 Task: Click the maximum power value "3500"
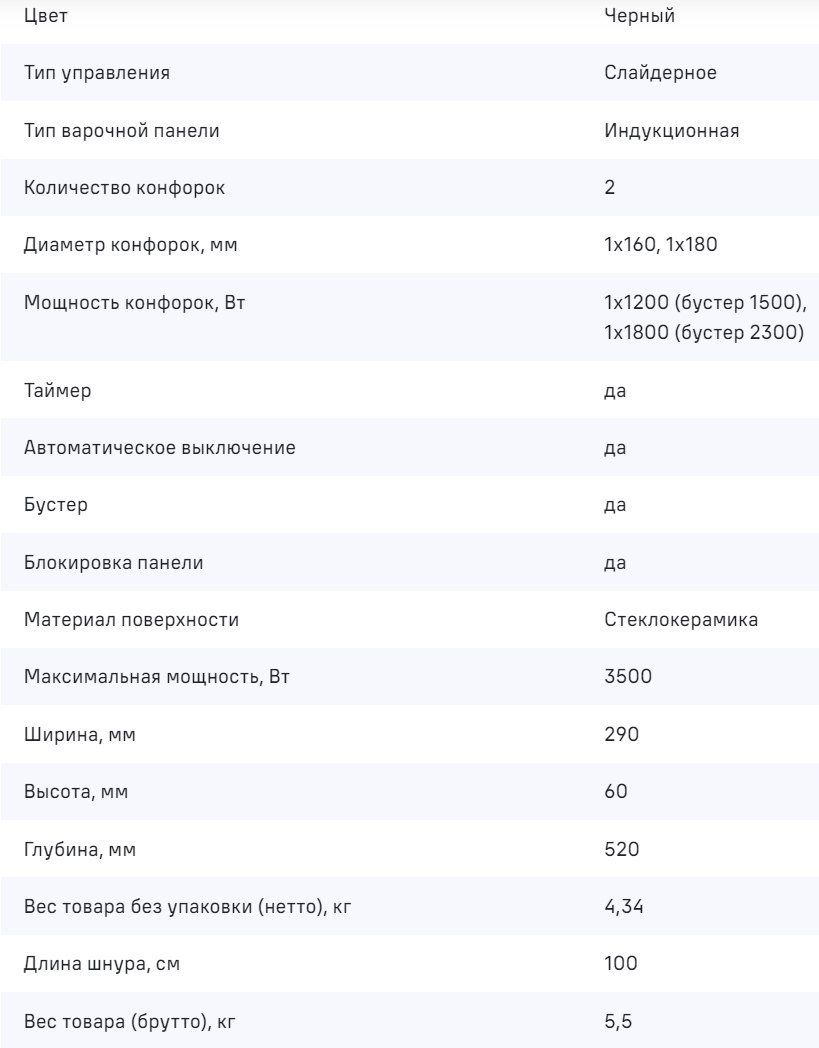pos(628,678)
